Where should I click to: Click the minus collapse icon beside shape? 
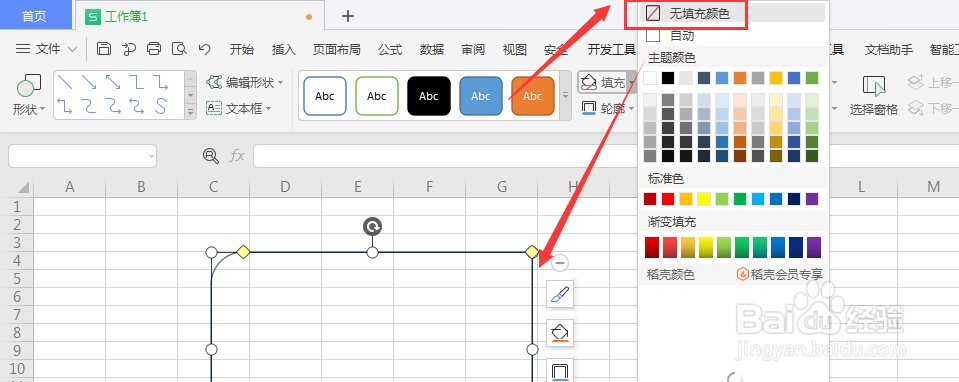point(560,263)
